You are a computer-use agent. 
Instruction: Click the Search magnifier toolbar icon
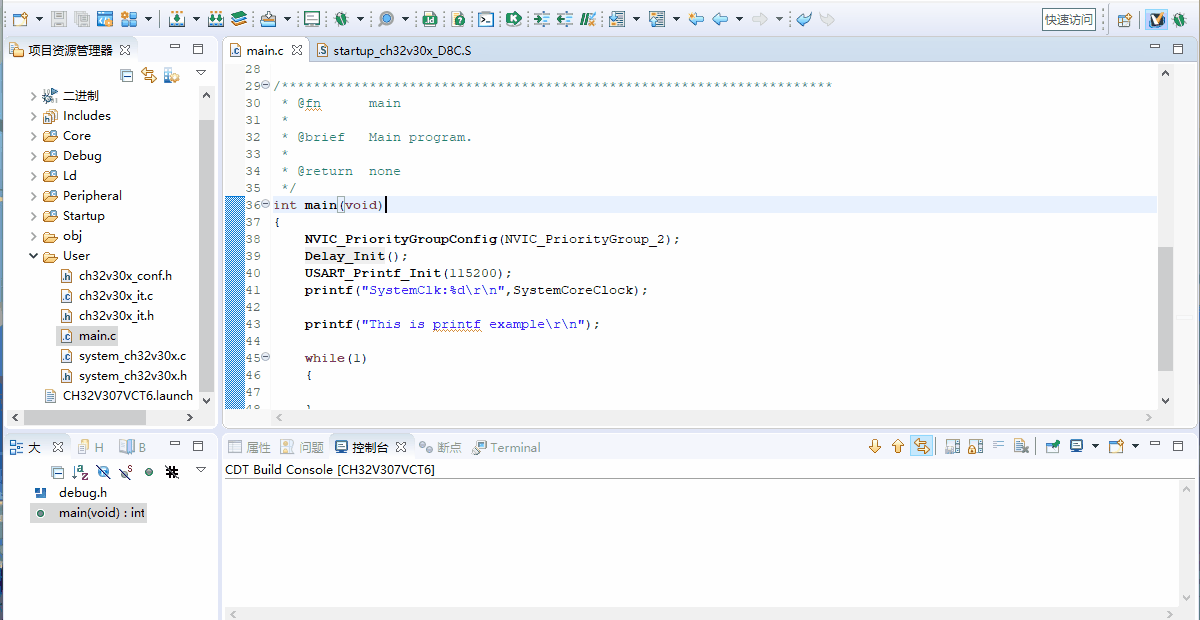pos(385,19)
